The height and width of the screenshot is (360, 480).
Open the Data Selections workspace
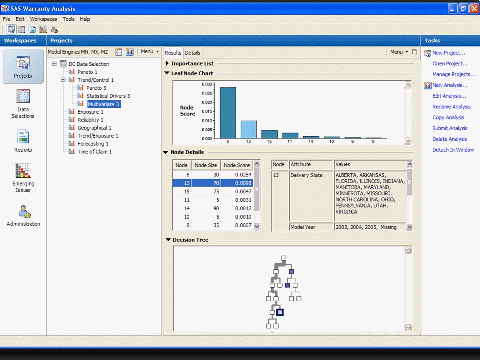23,104
